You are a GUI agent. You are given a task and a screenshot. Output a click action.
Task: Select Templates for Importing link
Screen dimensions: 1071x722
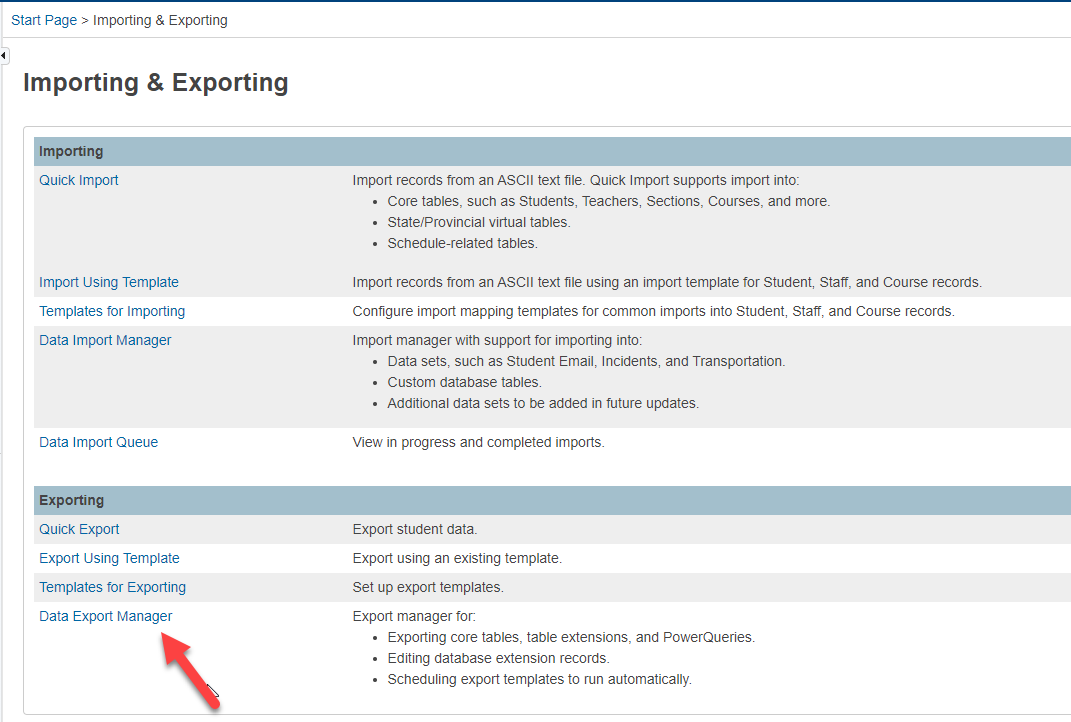(x=112, y=311)
